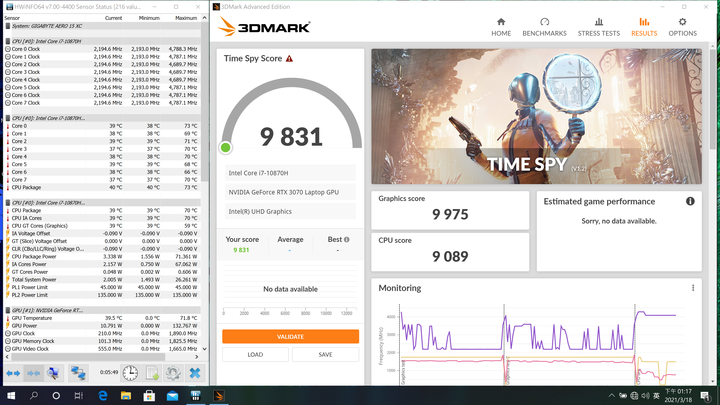Viewport: 720px width, 405px height.
Task: Click the warning triangle next to Time Spy Score
Action: point(289,58)
